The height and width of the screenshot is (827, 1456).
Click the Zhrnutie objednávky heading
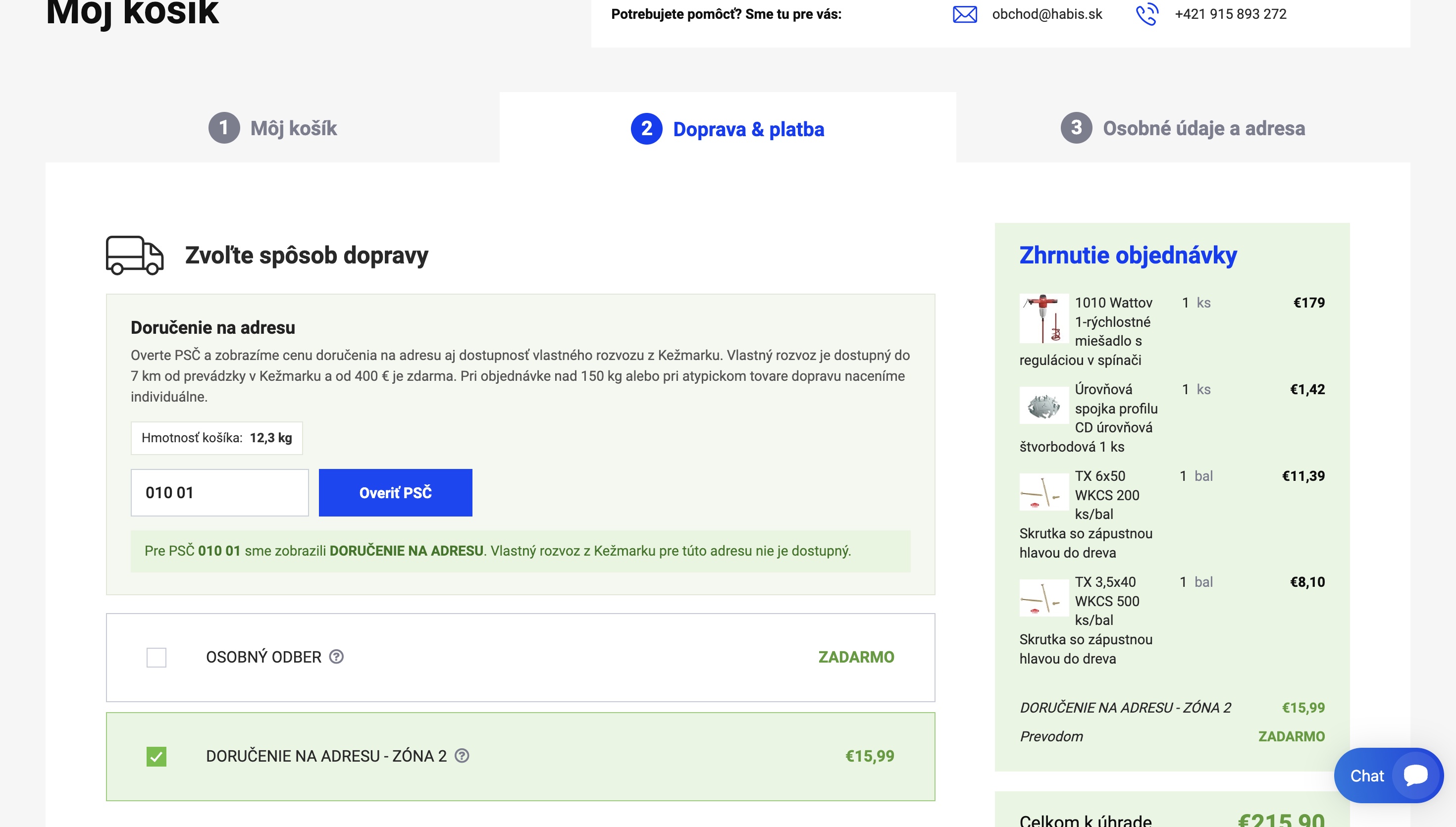click(1128, 256)
